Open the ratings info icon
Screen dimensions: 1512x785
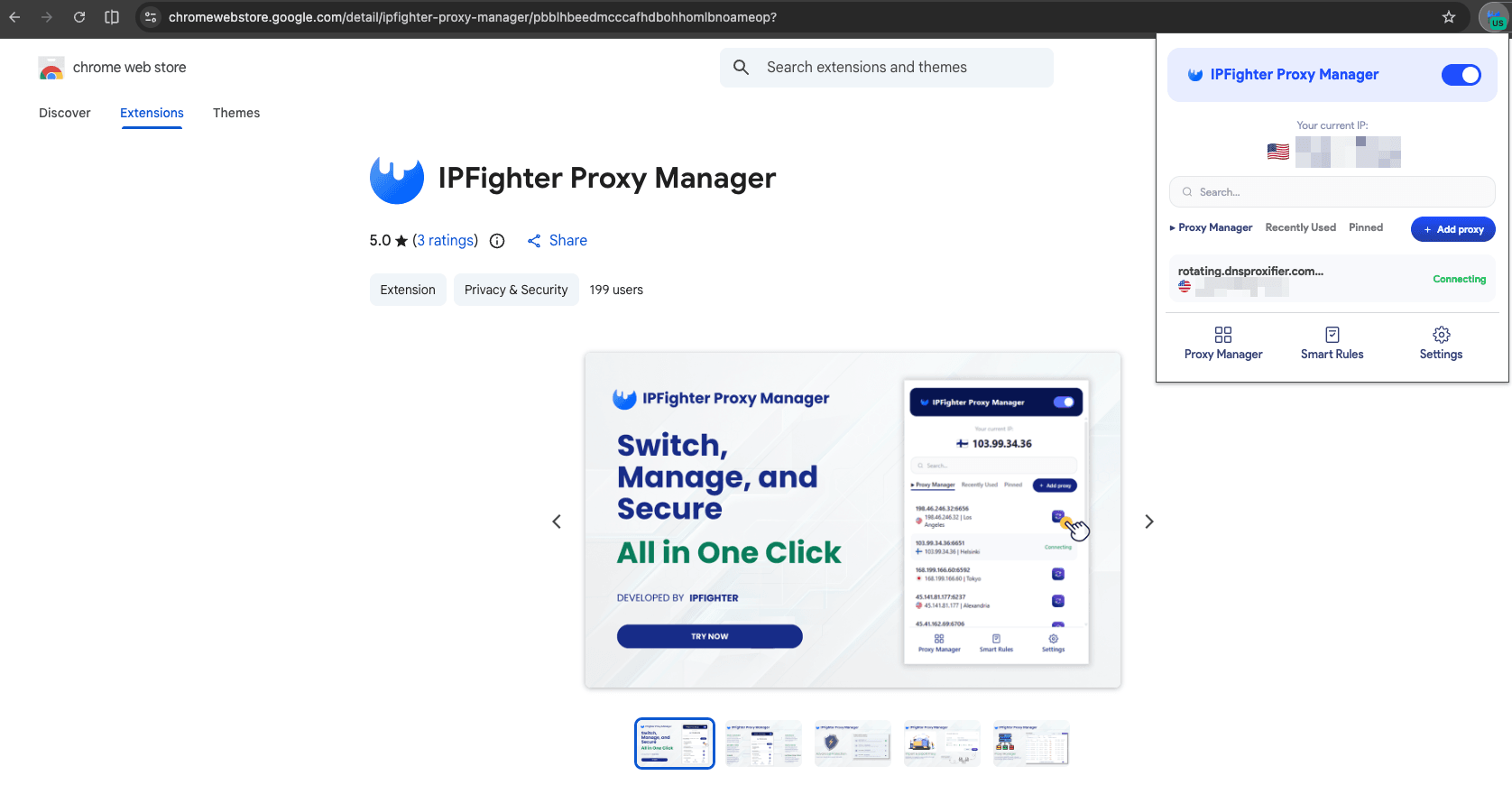(x=497, y=241)
